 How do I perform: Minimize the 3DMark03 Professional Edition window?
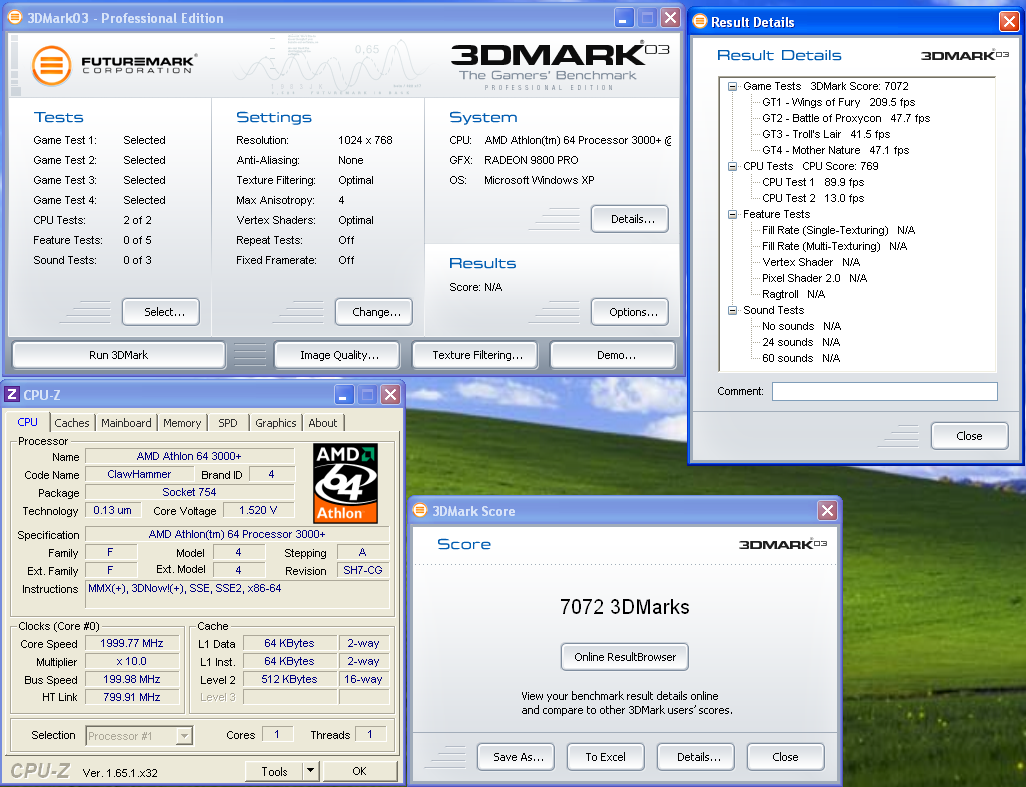coord(624,18)
